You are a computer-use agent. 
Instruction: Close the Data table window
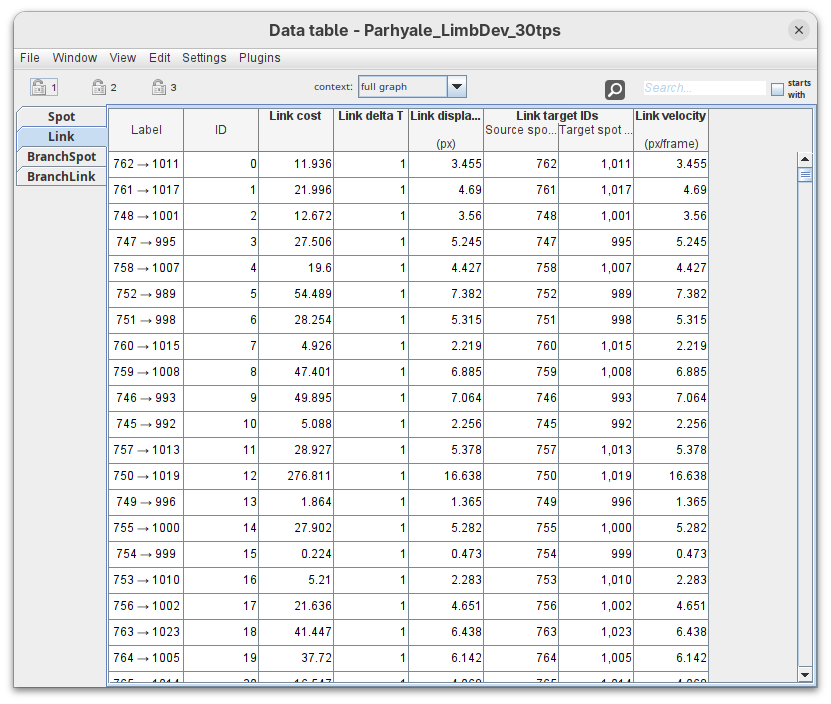[x=798, y=30]
